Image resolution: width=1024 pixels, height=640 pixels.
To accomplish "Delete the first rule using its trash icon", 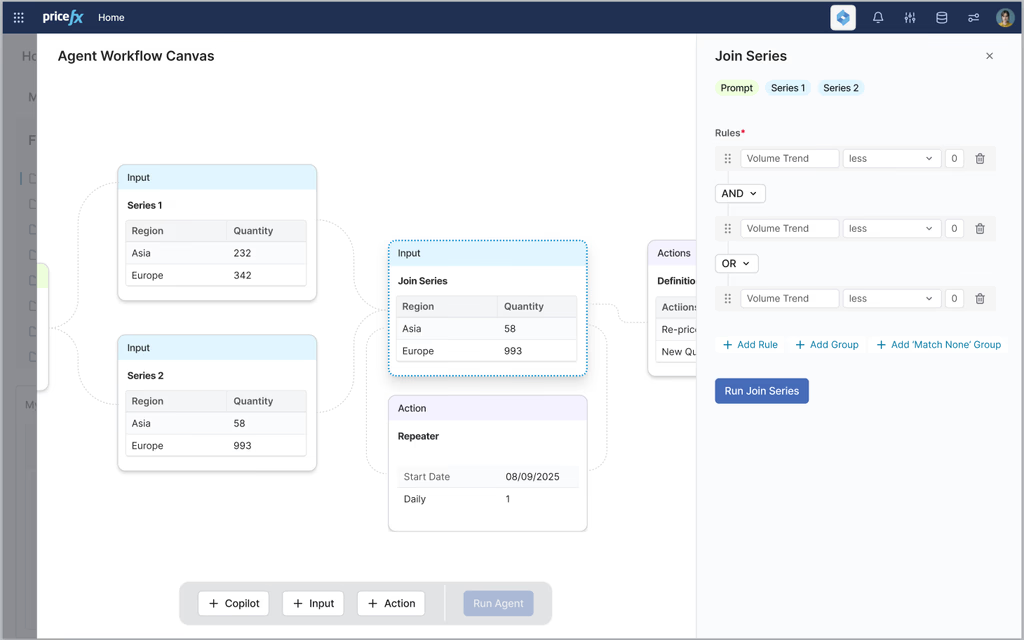I will pos(979,158).
